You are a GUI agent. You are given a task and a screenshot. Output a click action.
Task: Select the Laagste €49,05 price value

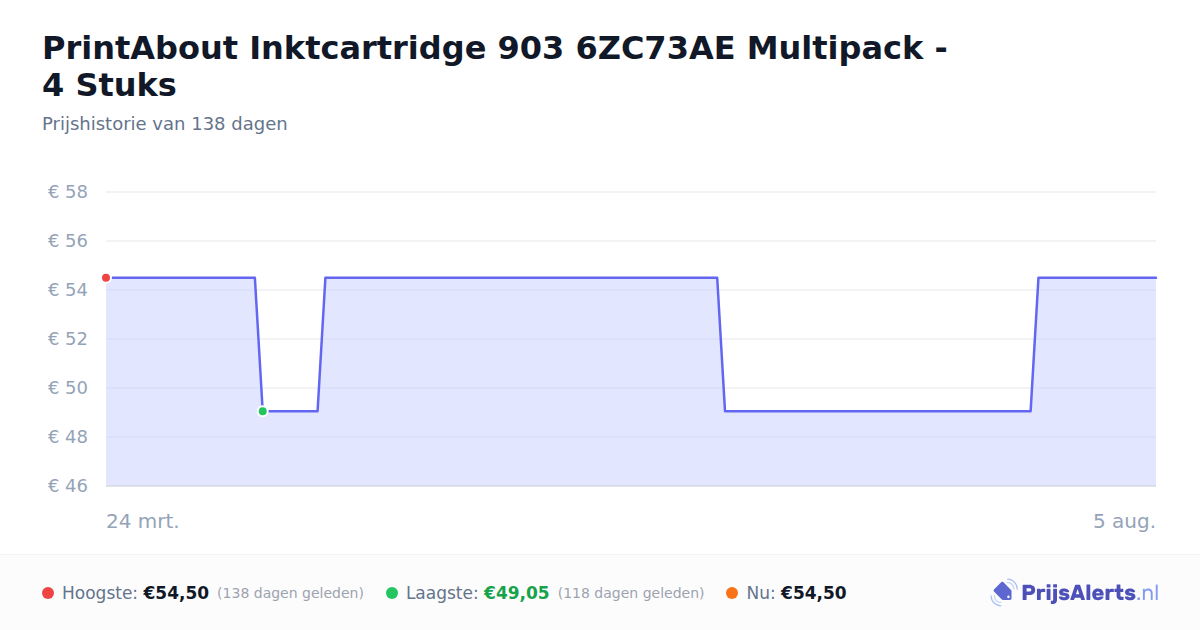click(516, 593)
